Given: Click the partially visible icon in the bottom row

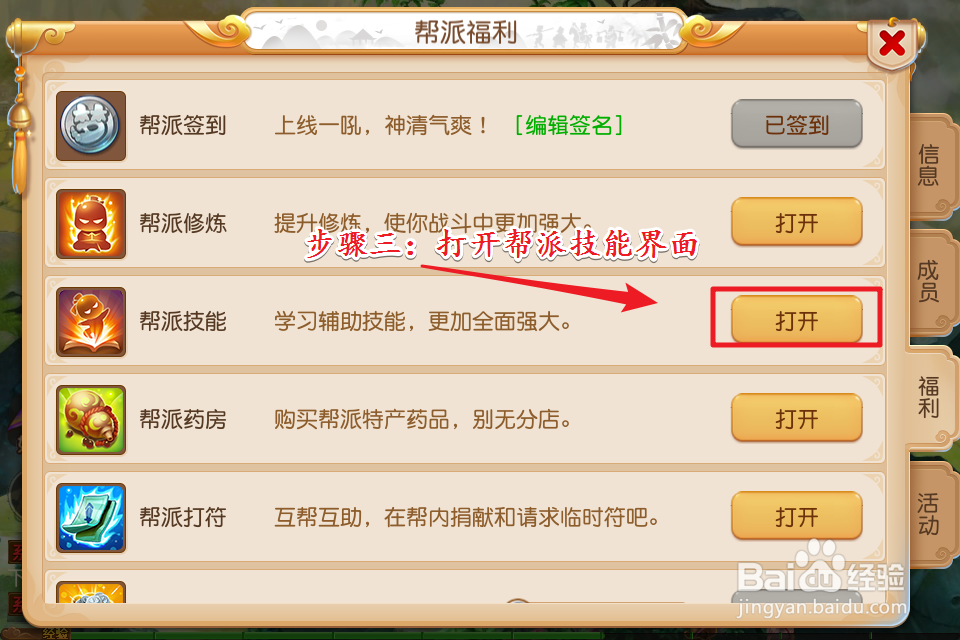Looking at the screenshot, I should 91,592.
